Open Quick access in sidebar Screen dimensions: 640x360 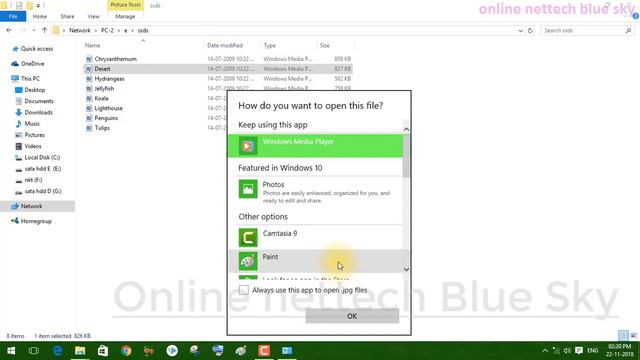37,49
